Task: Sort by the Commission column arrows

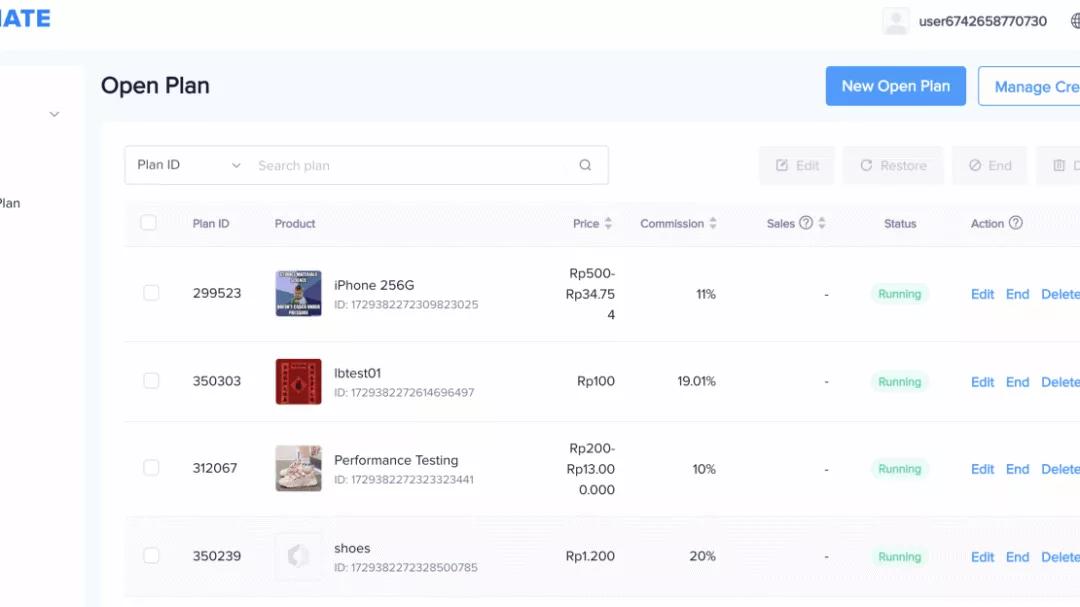Action: [712, 223]
